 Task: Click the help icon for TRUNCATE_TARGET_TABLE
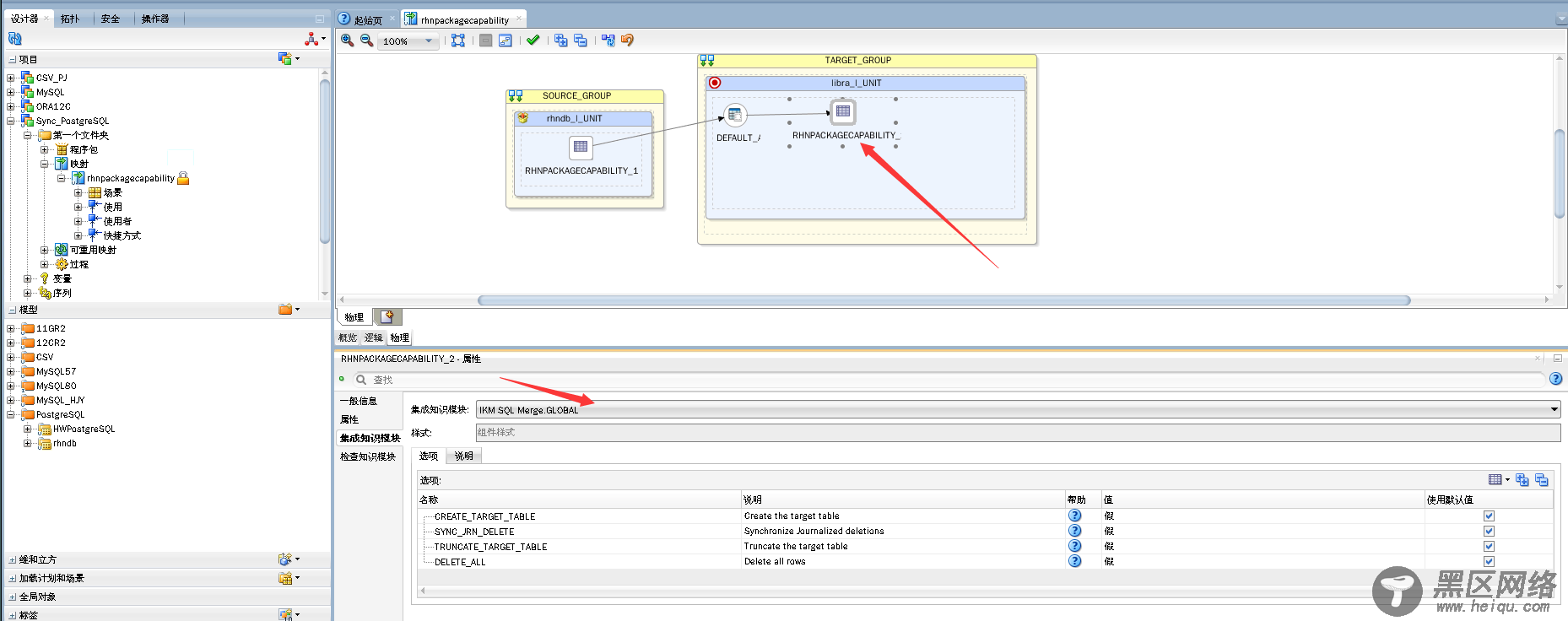[x=1074, y=546]
